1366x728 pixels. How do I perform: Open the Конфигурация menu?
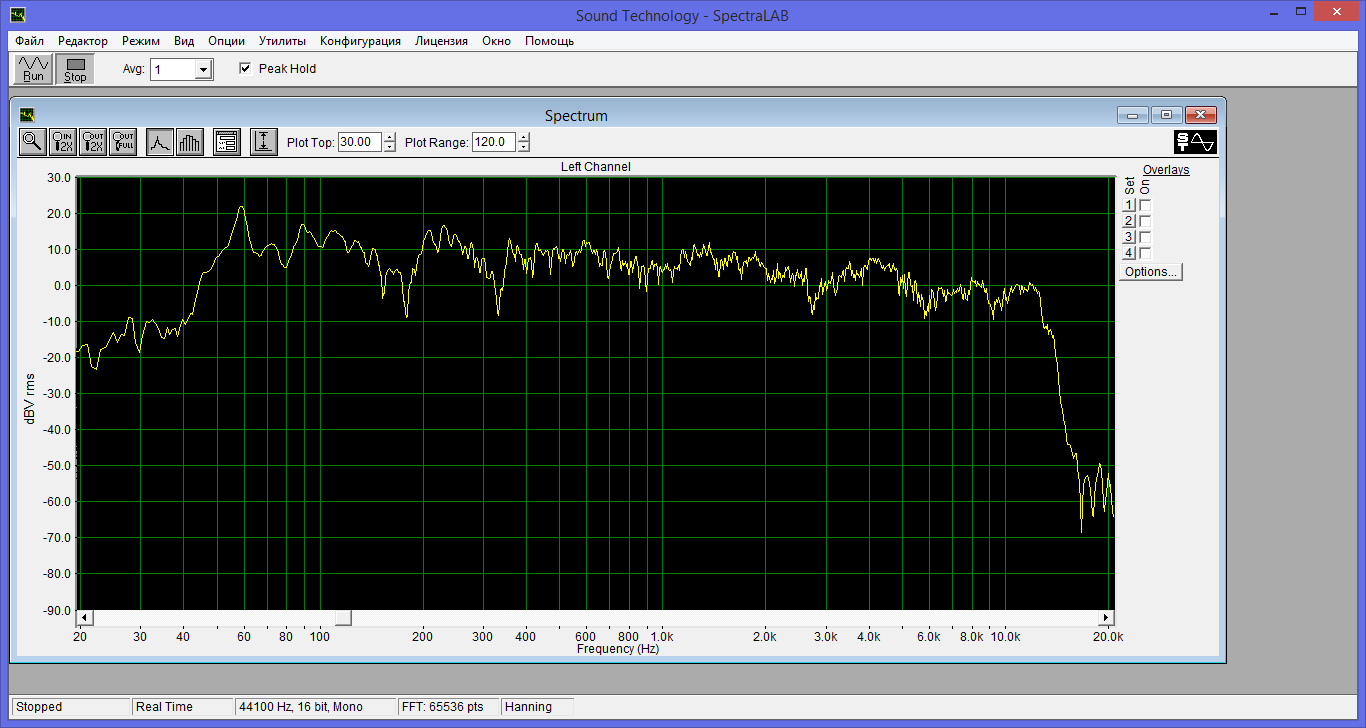pos(361,41)
